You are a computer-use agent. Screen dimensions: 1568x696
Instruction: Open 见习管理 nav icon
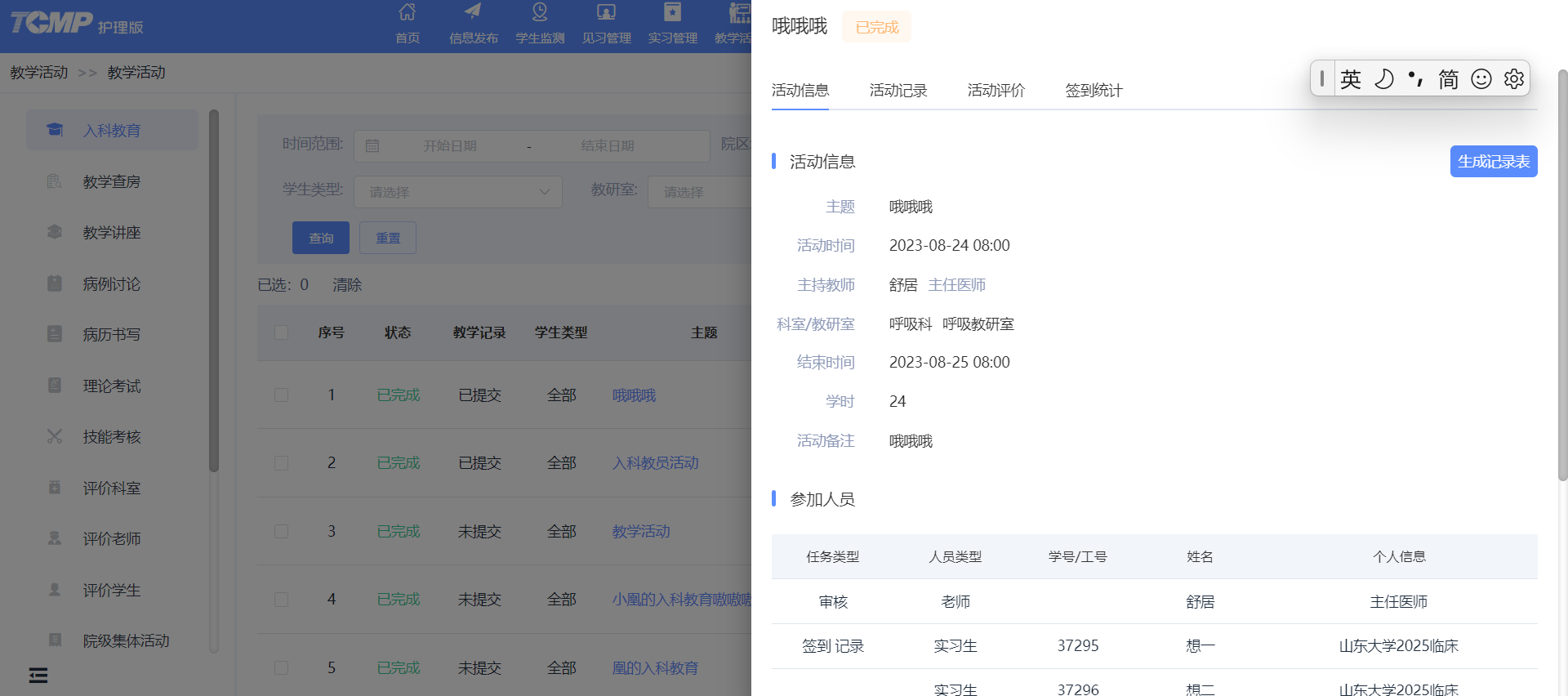click(x=606, y=12)
